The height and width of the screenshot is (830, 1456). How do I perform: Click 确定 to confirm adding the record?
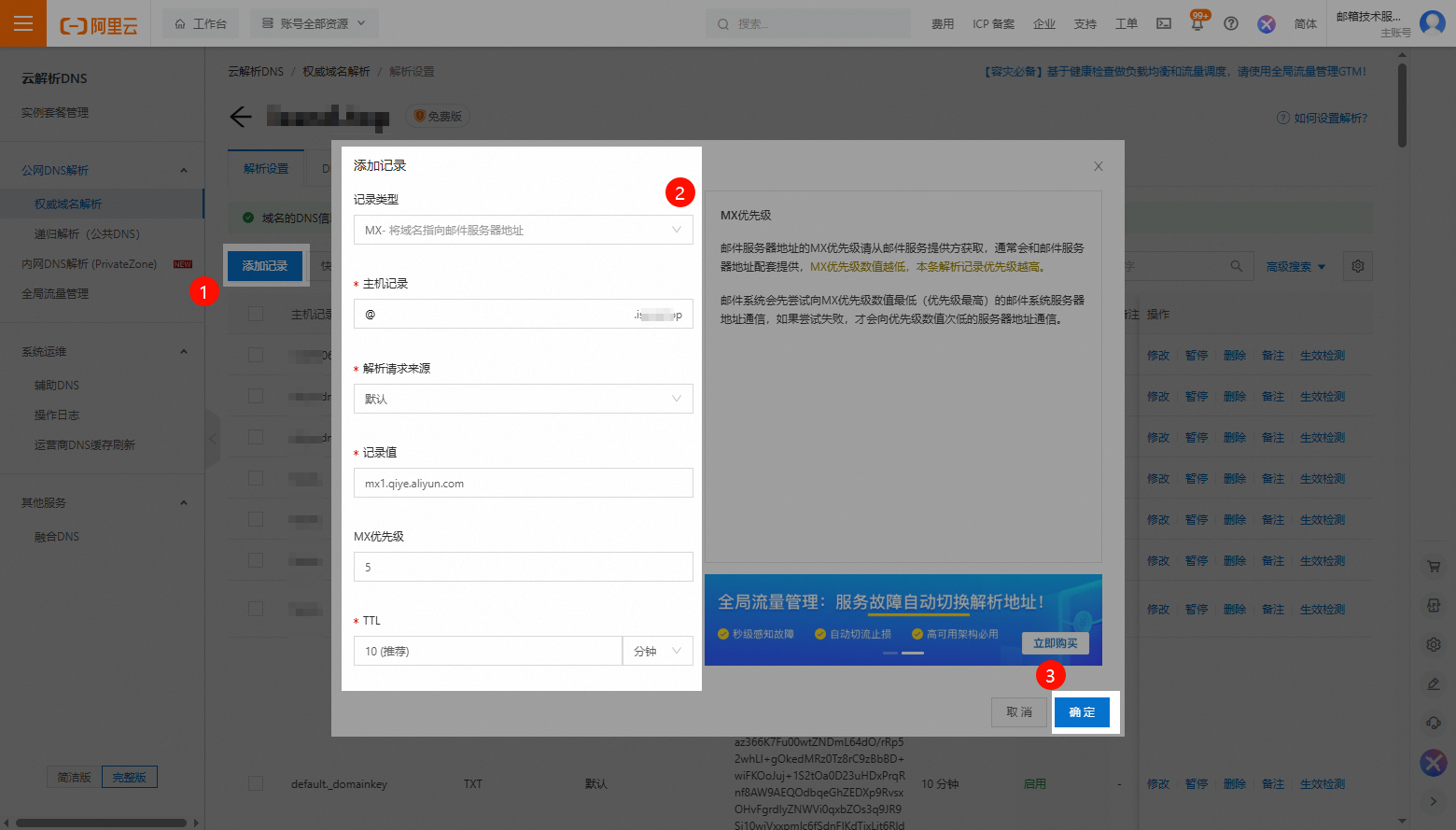point(1082,711)
